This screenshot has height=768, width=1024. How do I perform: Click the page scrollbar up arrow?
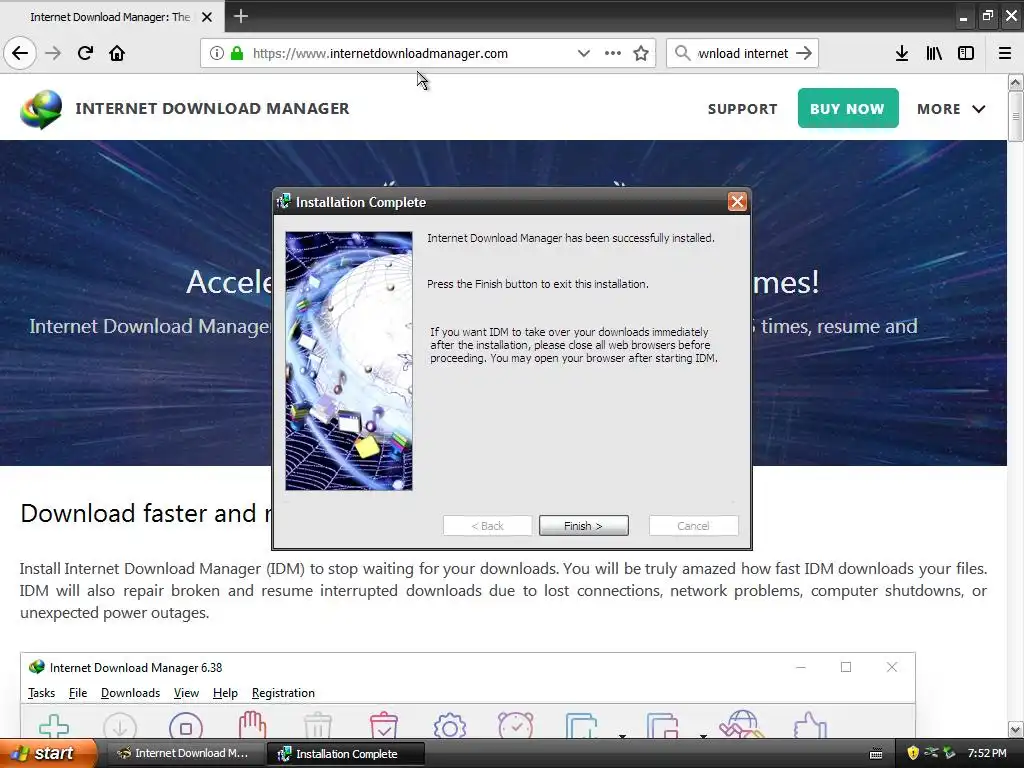pyautogui.click(x=1015, y=82)
